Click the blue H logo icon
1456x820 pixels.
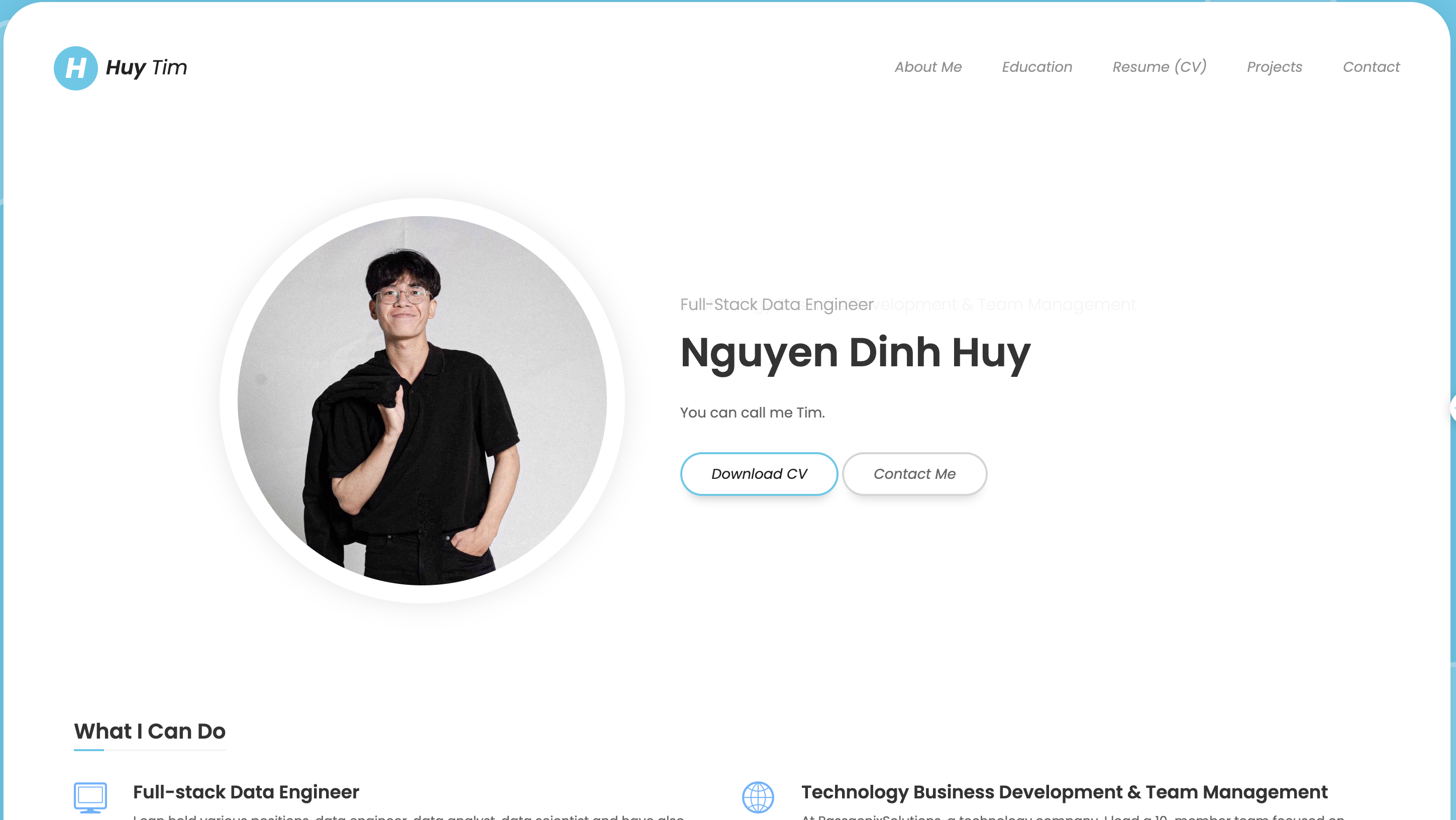coord(76,68)
